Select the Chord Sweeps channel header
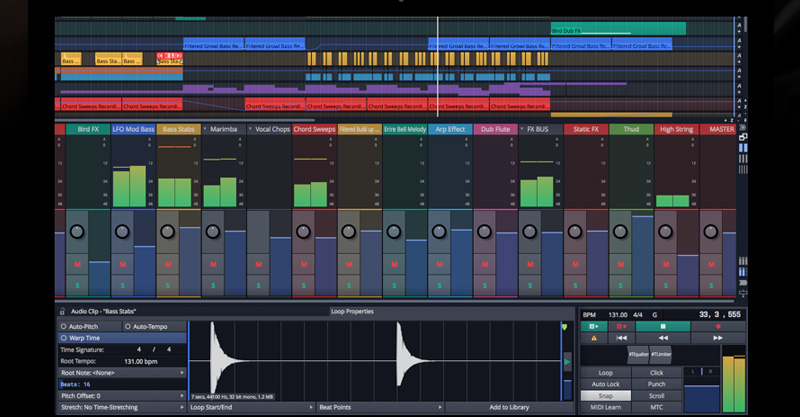Image resolution: width=800 pixels, height=417 pixels. click(313, 129)
